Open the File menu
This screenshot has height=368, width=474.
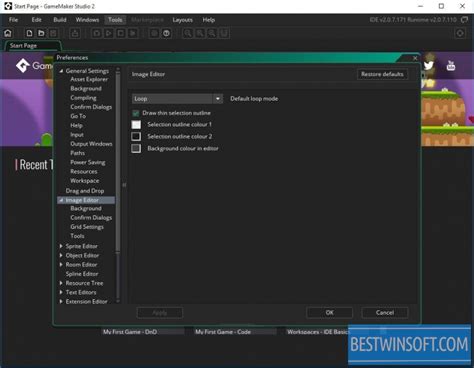(x=13, y=20)
